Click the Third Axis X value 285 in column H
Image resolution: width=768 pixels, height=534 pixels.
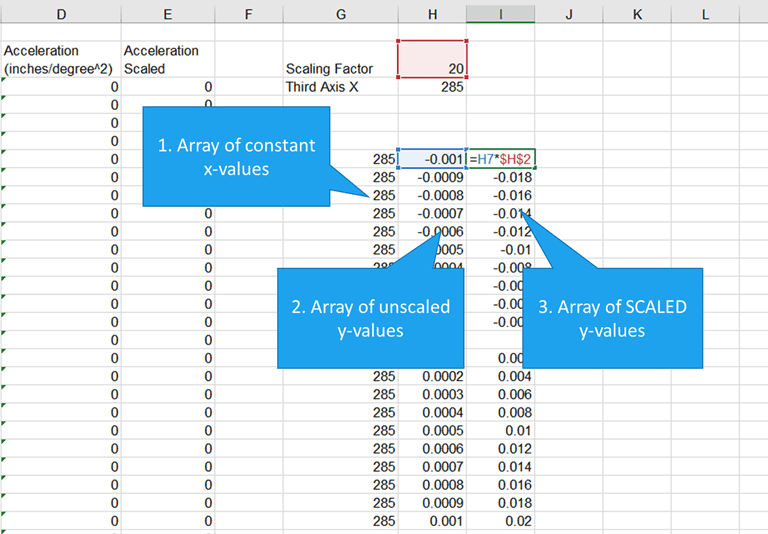click(432, 87)
